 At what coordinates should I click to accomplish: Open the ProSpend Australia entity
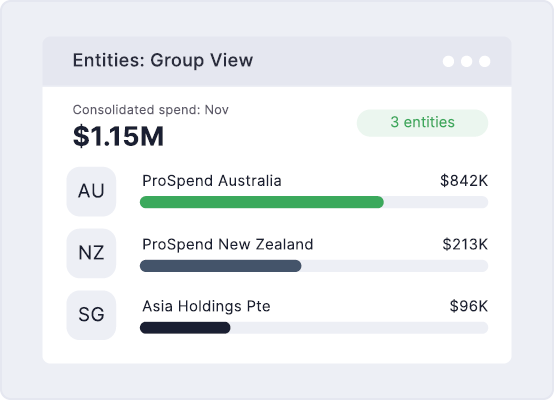212,181
